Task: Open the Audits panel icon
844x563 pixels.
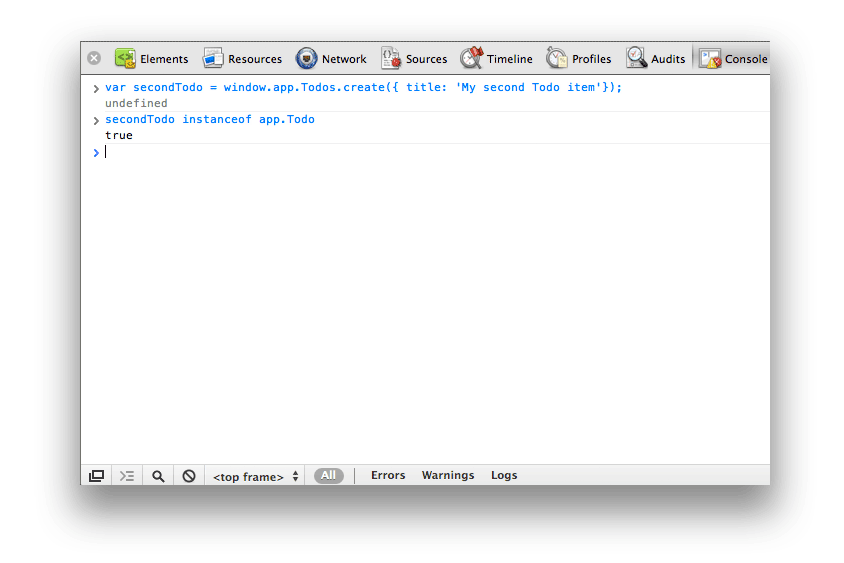Action: click(x=636, y=58)
